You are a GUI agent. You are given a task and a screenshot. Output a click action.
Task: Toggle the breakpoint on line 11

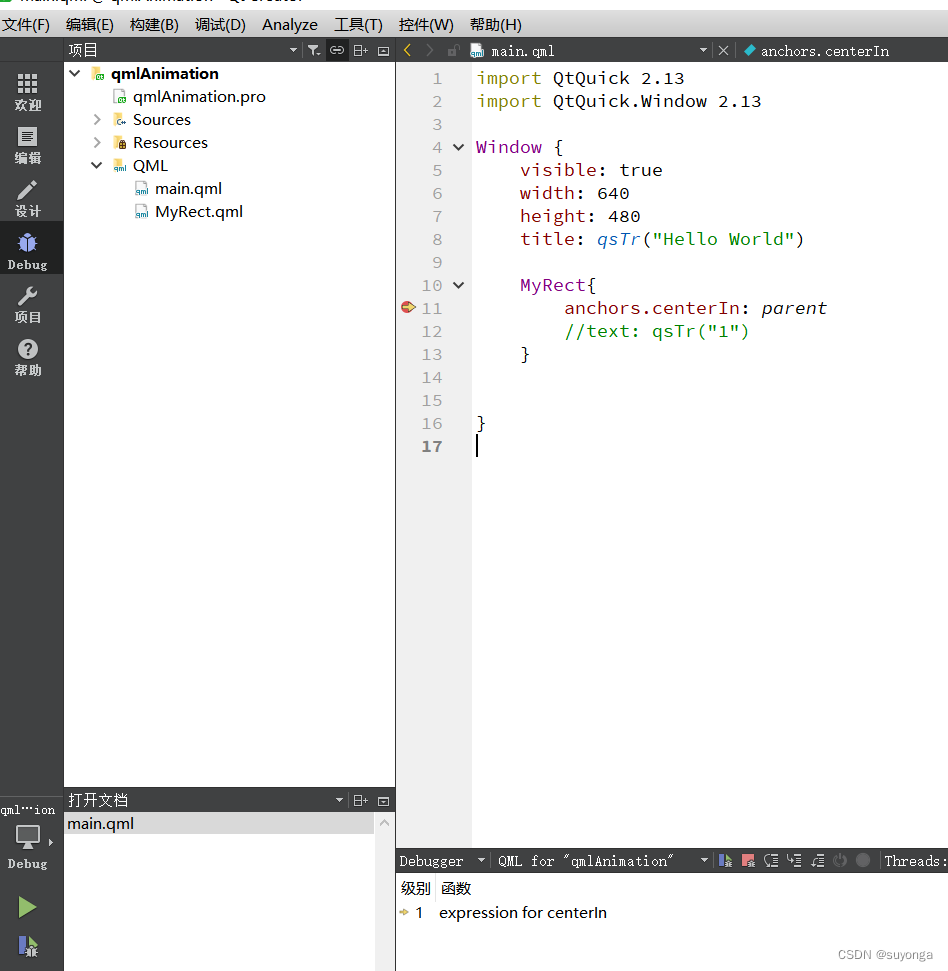click(408, 307)
